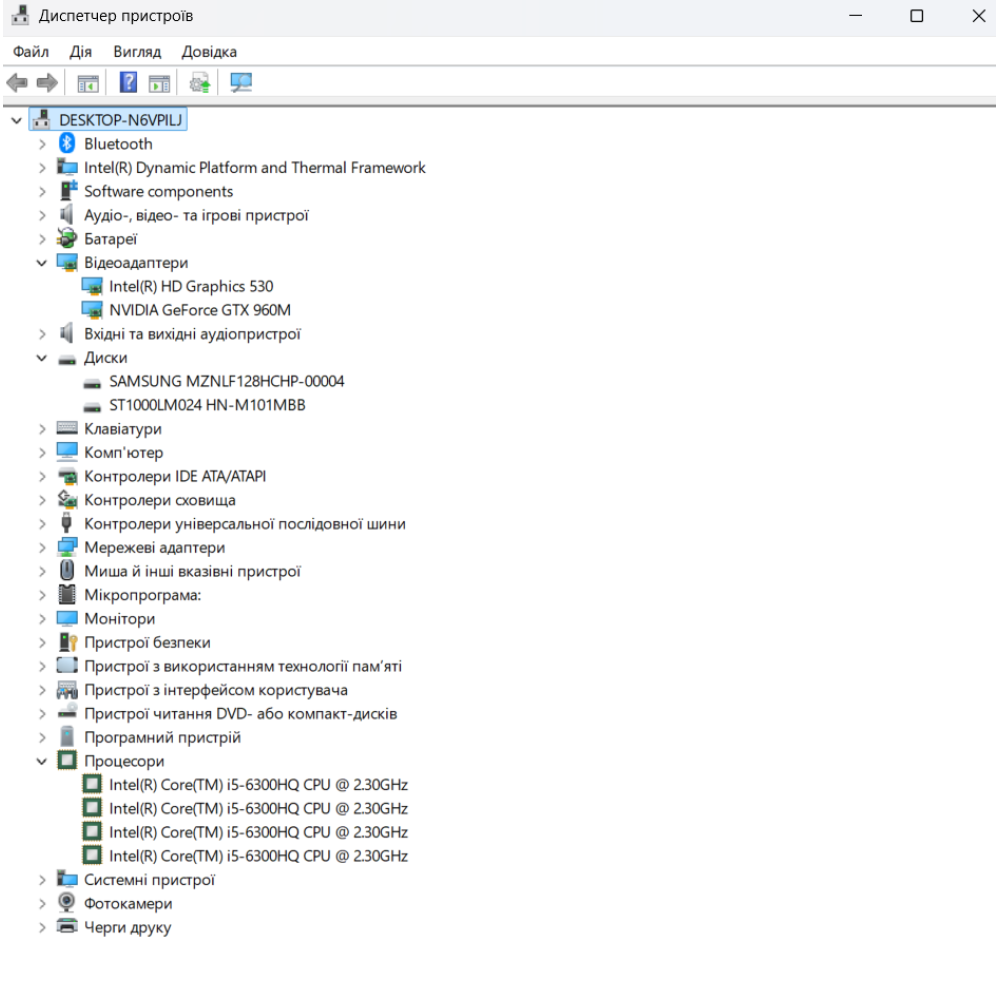This screenshot has width=1000, height=1000.
Task: Open the blue question mark Help icon
Action: click(x=129, y=83)
